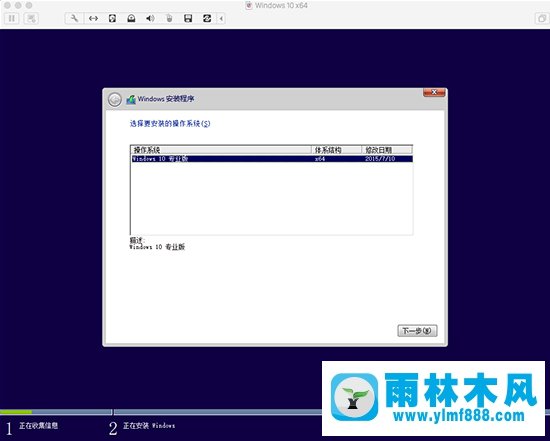The height and width of the screenshot is (441, 550).
Task: Click the 操作系统 column header
Action: click(x=221, y=150)
